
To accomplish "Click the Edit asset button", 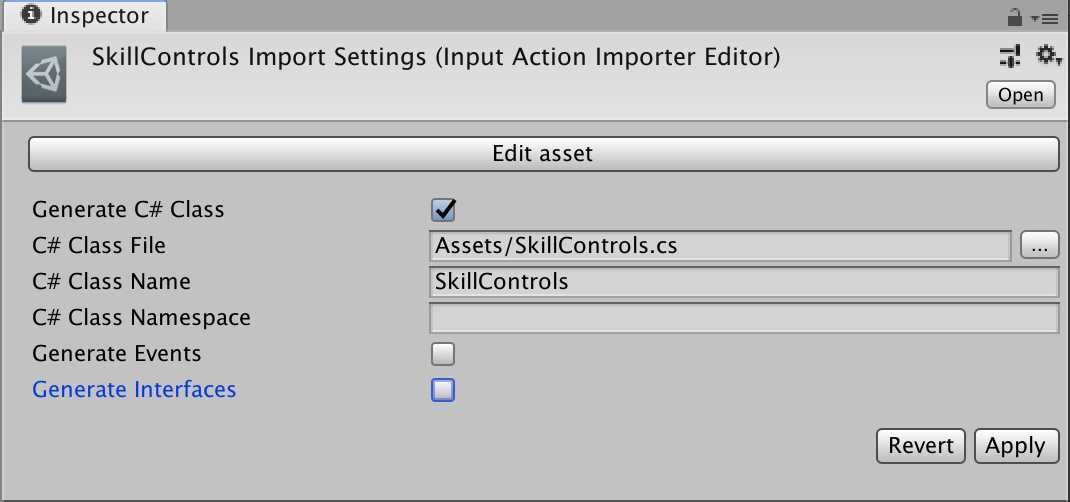I will [543, 153].
